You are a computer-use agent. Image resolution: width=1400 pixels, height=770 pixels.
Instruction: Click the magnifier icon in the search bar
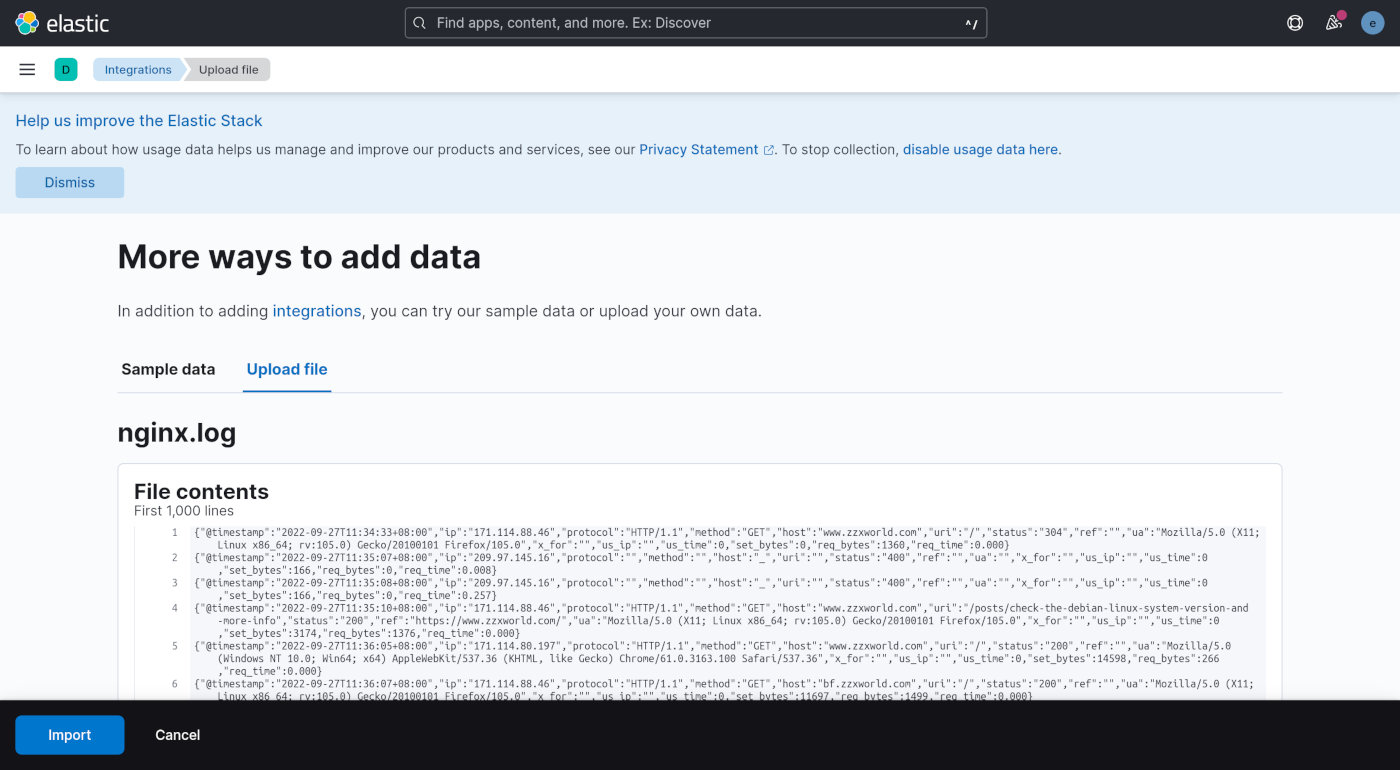(419, 22)
